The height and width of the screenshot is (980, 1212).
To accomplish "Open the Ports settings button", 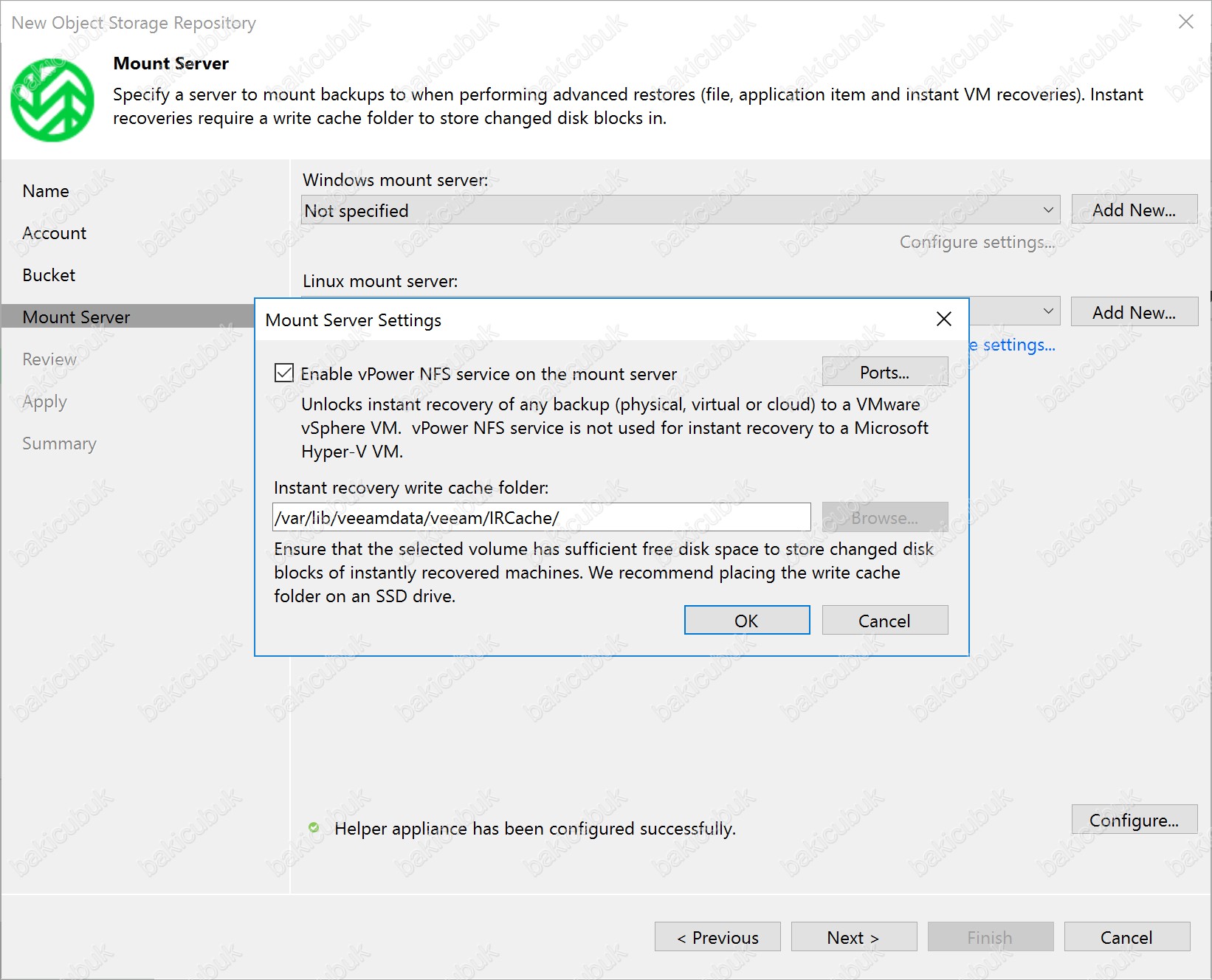I will pyautogui.click(x=884, y=372).
